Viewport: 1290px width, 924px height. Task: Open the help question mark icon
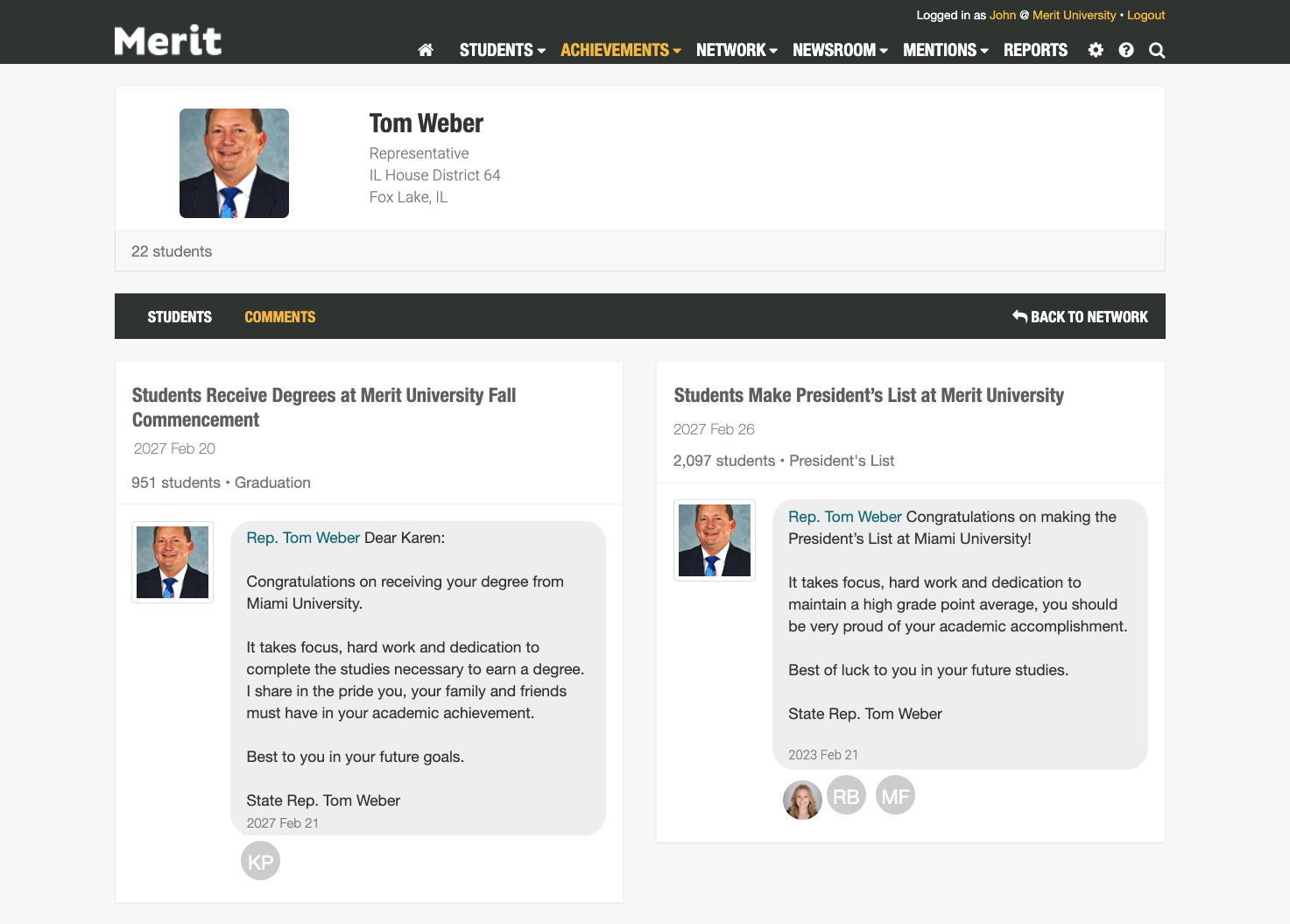tap(1125, 50)
